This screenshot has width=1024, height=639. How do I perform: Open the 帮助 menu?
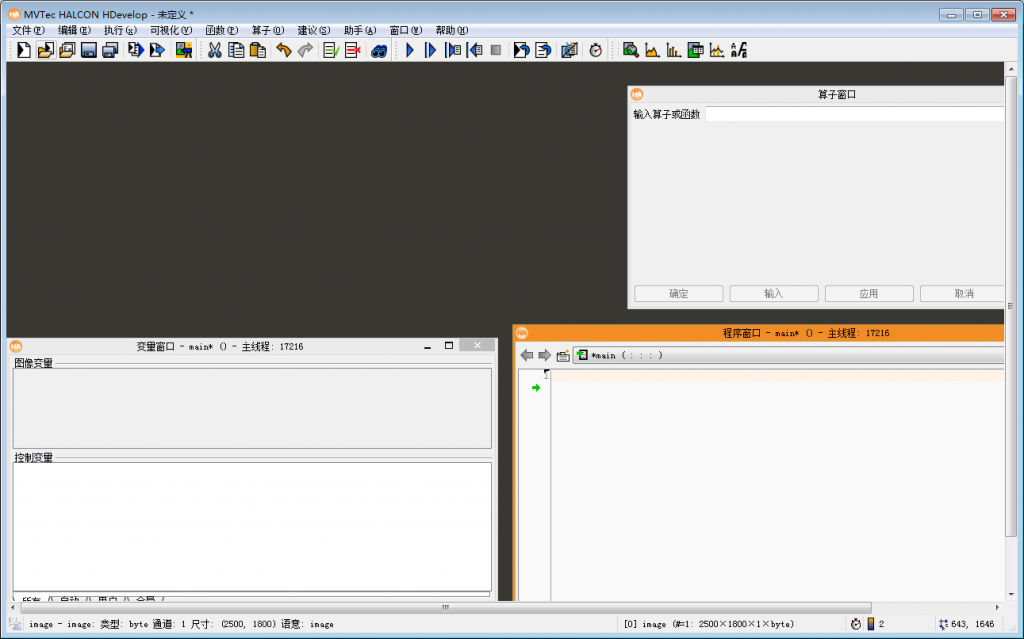tap(452, 30)
